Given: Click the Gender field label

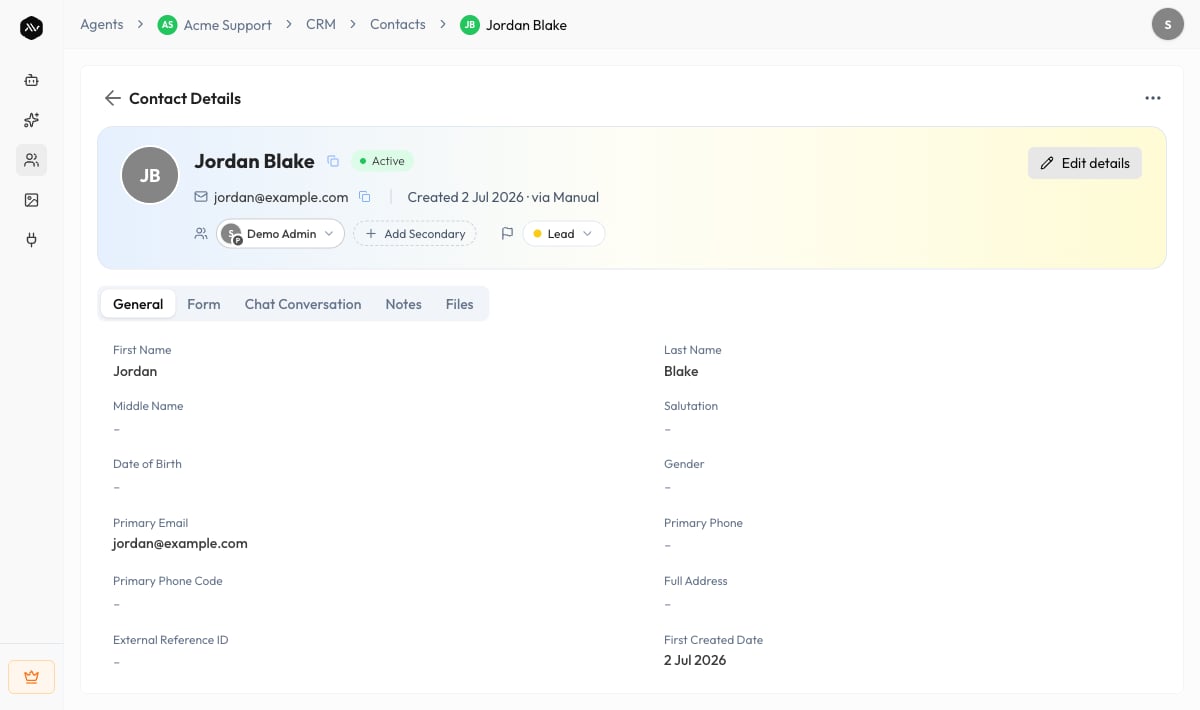Looking at the screenshot, I should [x=684, y=464].
